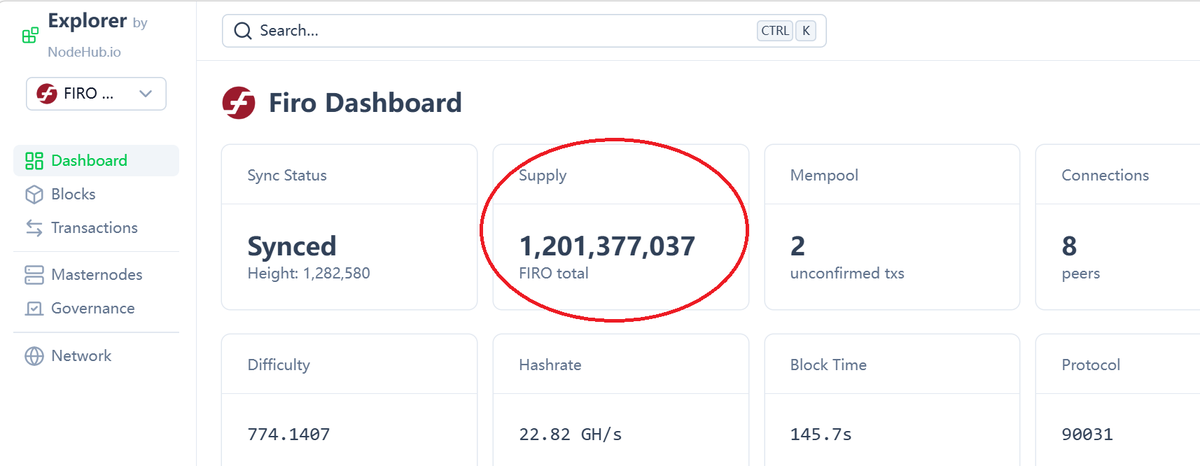Image resolution: width=1200 pixels, height=466 pixels.
Task: Click the Height: 1,282,580 text
Action: pos(308,273)
